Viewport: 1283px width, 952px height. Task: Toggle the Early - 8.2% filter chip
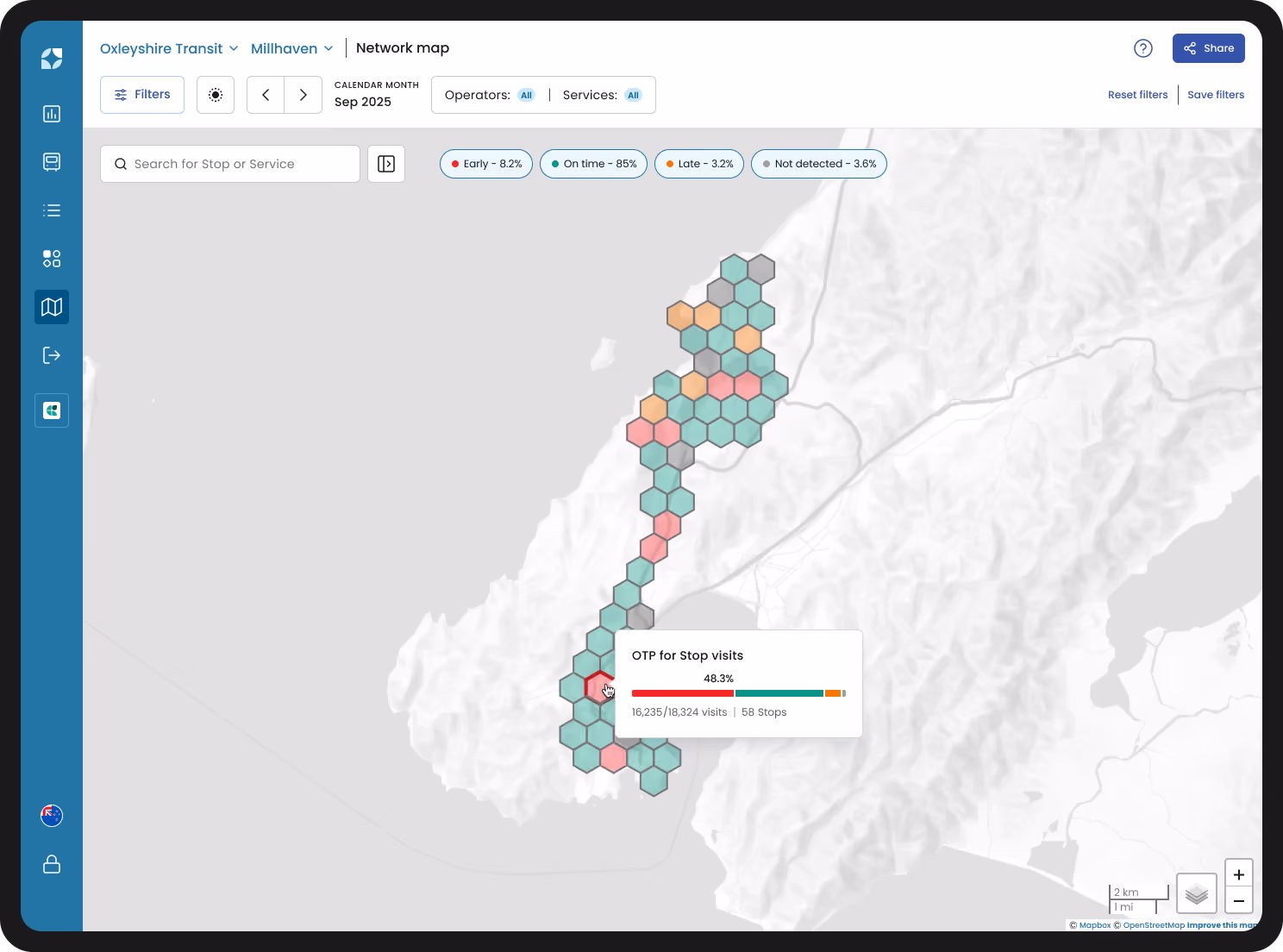(x=486, y=164)
